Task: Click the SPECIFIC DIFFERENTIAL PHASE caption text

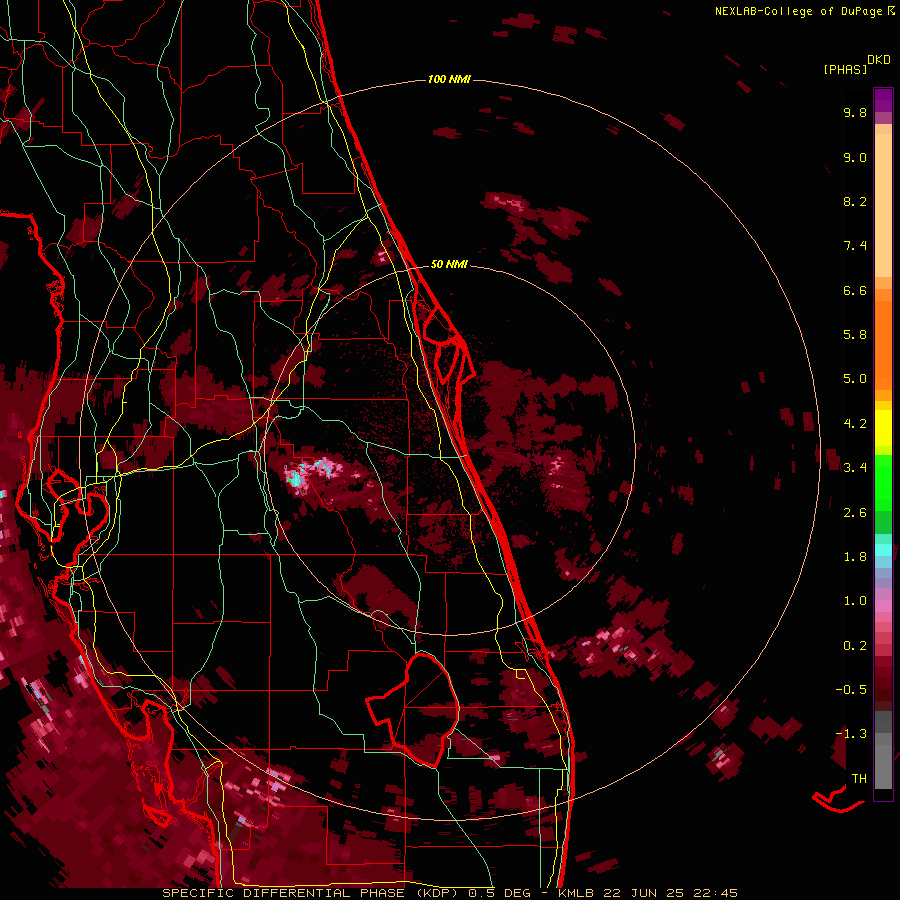Action: (284, 893)
